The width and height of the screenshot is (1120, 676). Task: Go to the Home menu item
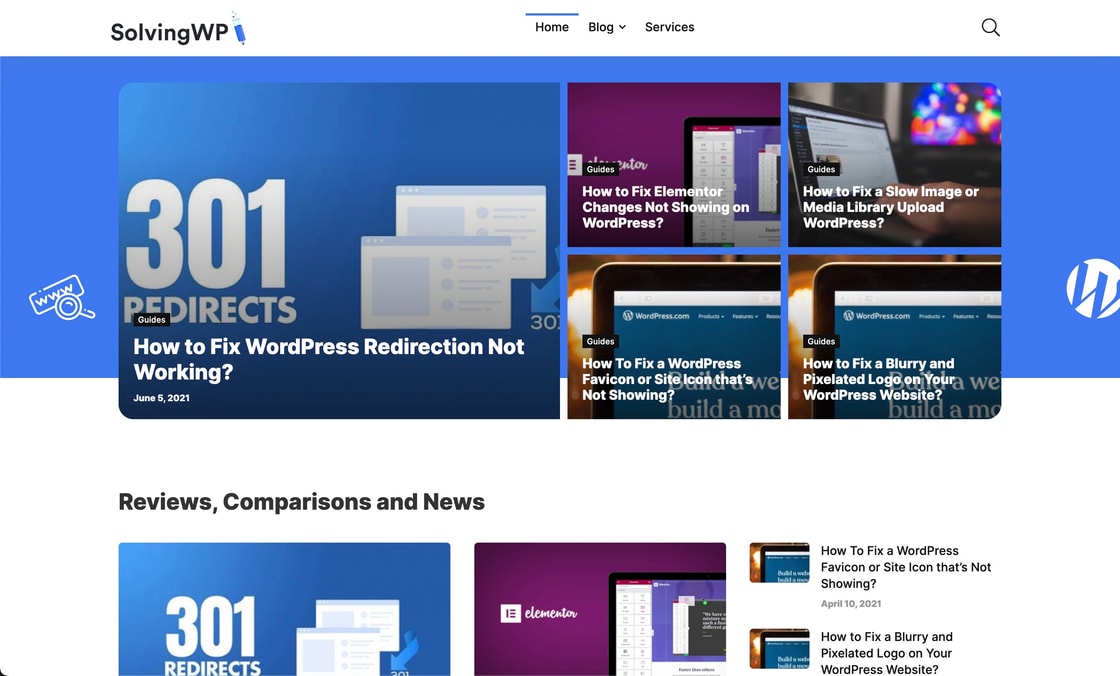[551, 27]
